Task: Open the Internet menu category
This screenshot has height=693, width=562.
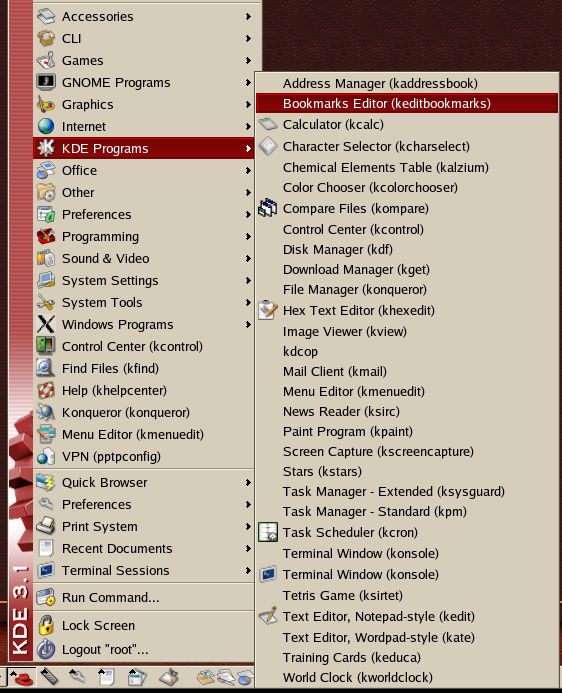Action: click(x=144, y=126)
